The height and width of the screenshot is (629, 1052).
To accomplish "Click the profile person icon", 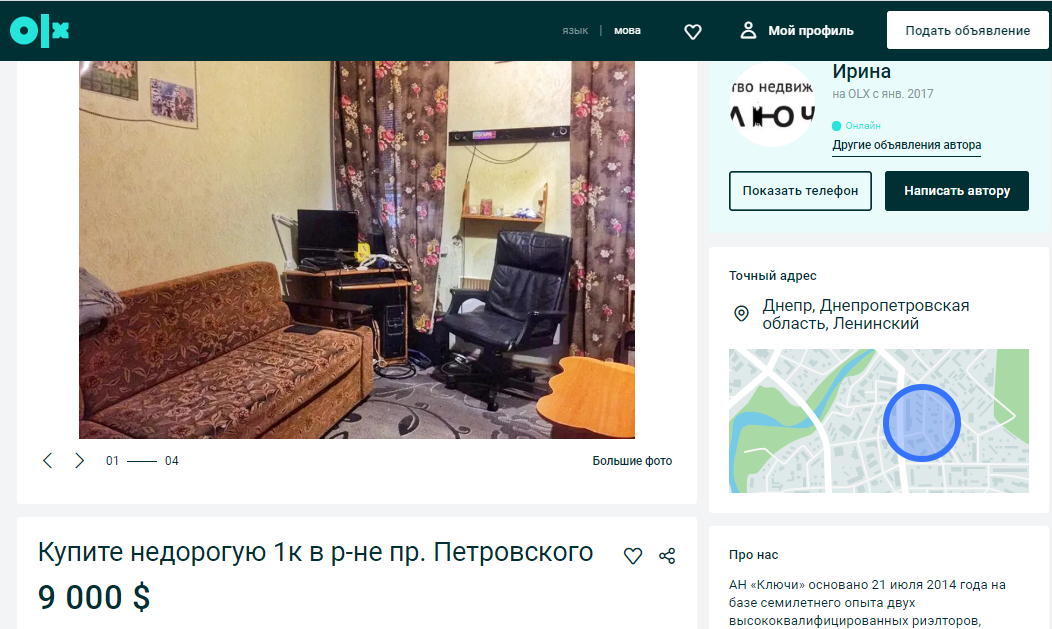I will click(748, 30).
